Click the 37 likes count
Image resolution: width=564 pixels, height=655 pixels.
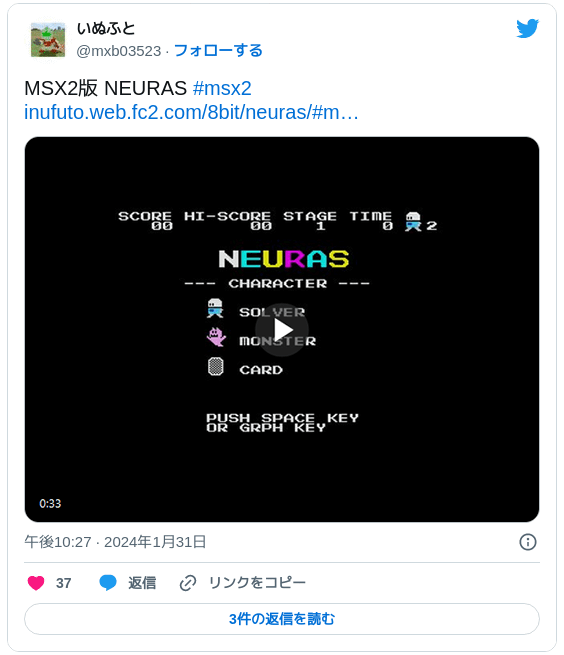coord(64,583)
